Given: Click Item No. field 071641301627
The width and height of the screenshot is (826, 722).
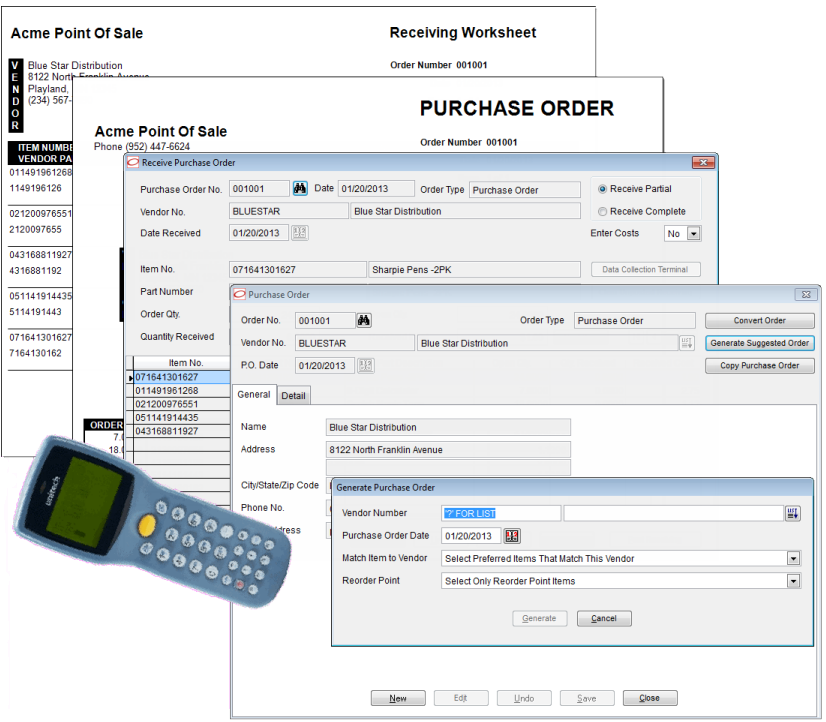Looking at the screenshot, I should [x=297, y=270].
